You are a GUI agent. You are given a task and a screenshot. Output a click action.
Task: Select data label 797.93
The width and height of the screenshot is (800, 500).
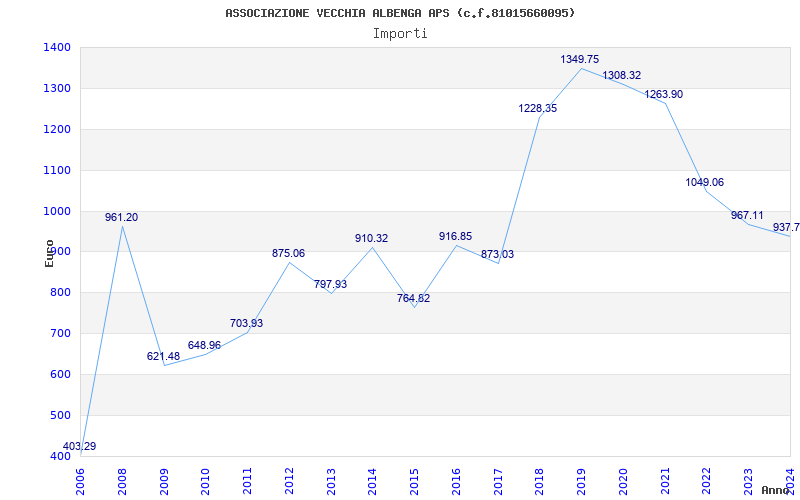coord(330,284)
